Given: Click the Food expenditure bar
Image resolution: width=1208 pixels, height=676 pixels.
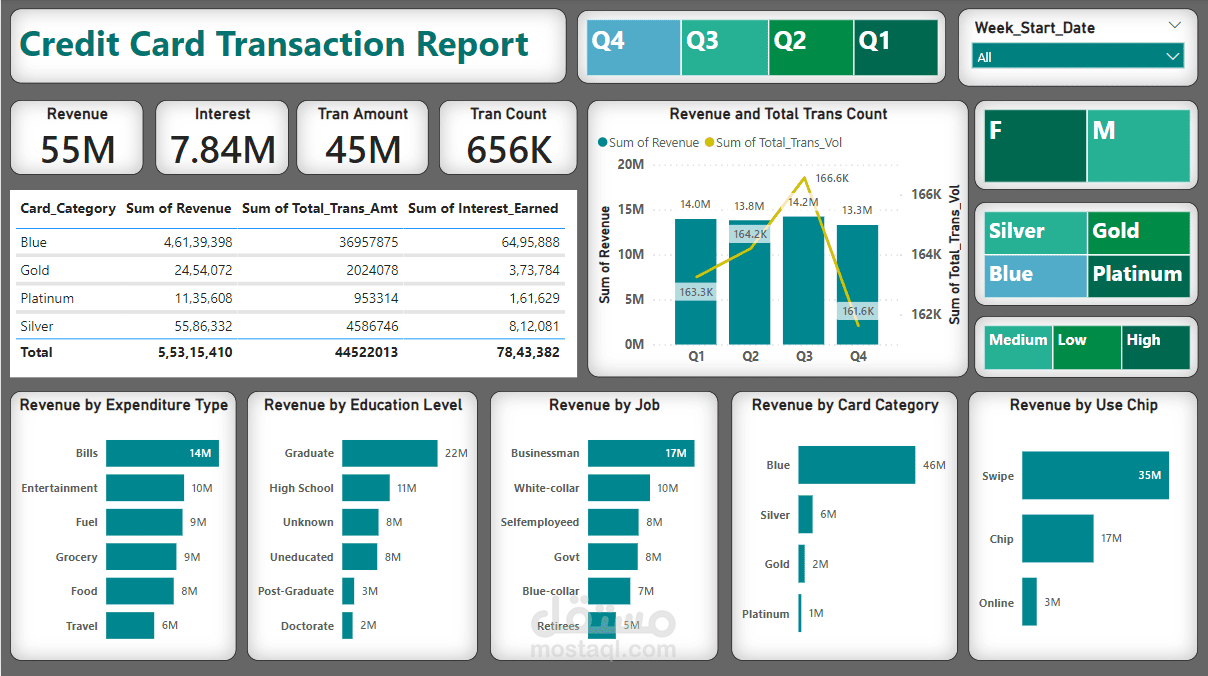Looking at the screenshot, I should [x=140, y=591].
